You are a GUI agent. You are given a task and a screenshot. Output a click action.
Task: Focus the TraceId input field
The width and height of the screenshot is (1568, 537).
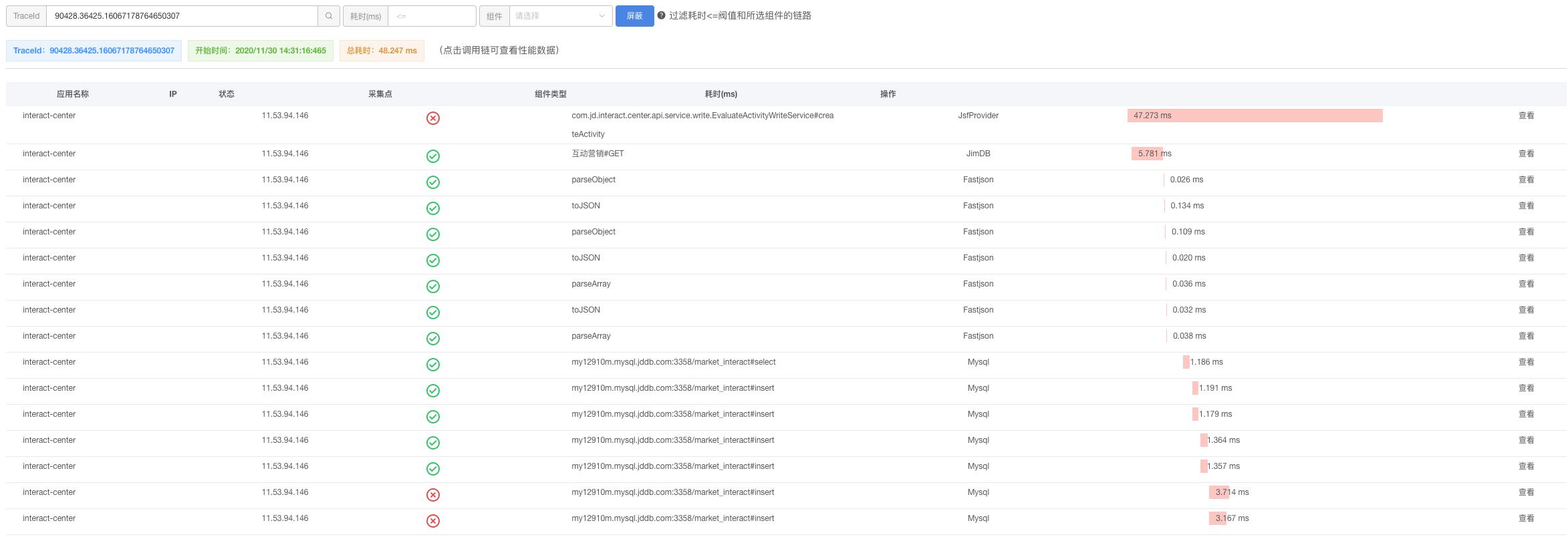[x=182, y=16]
